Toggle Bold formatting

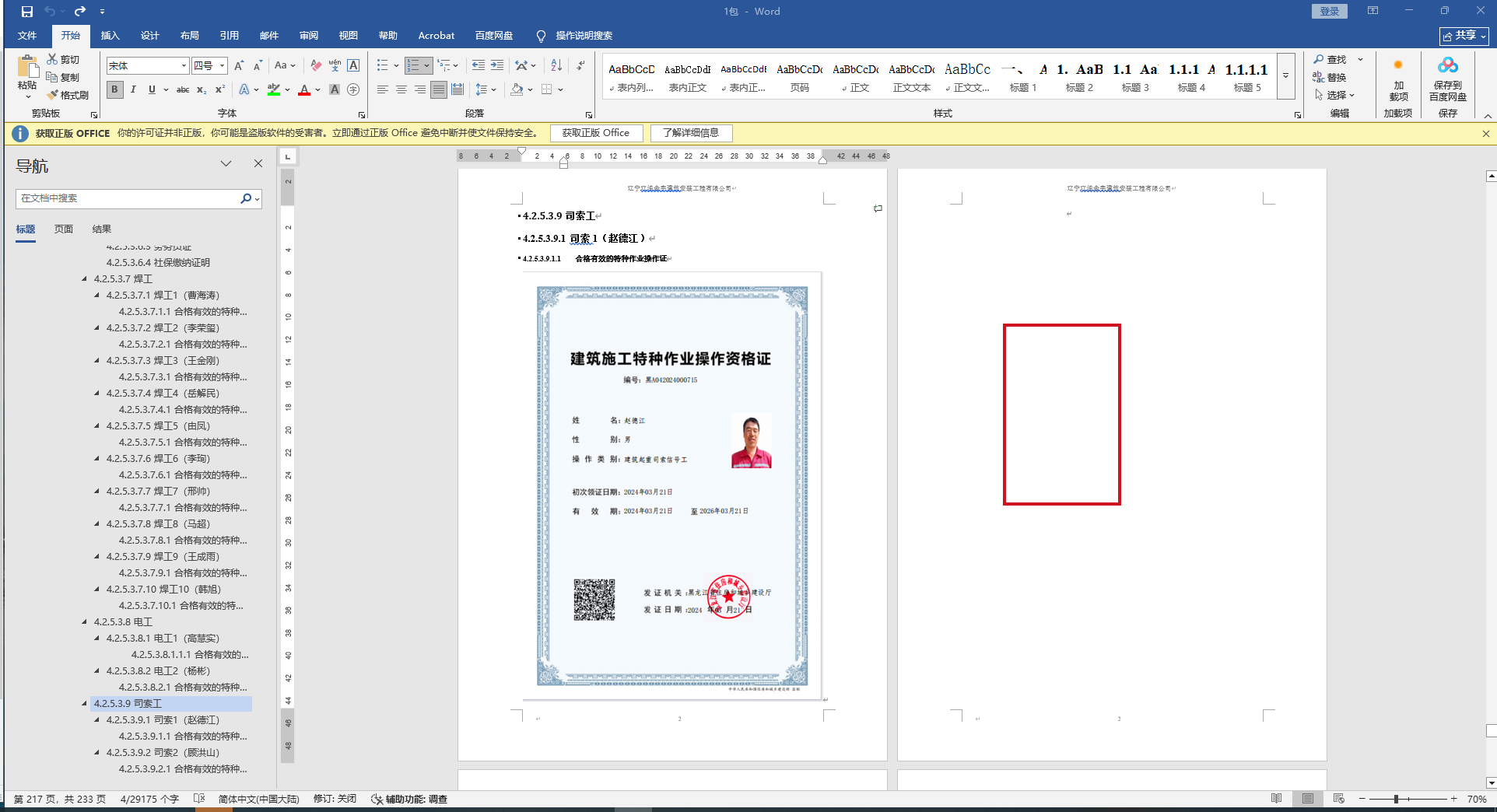tap(115, 89)
